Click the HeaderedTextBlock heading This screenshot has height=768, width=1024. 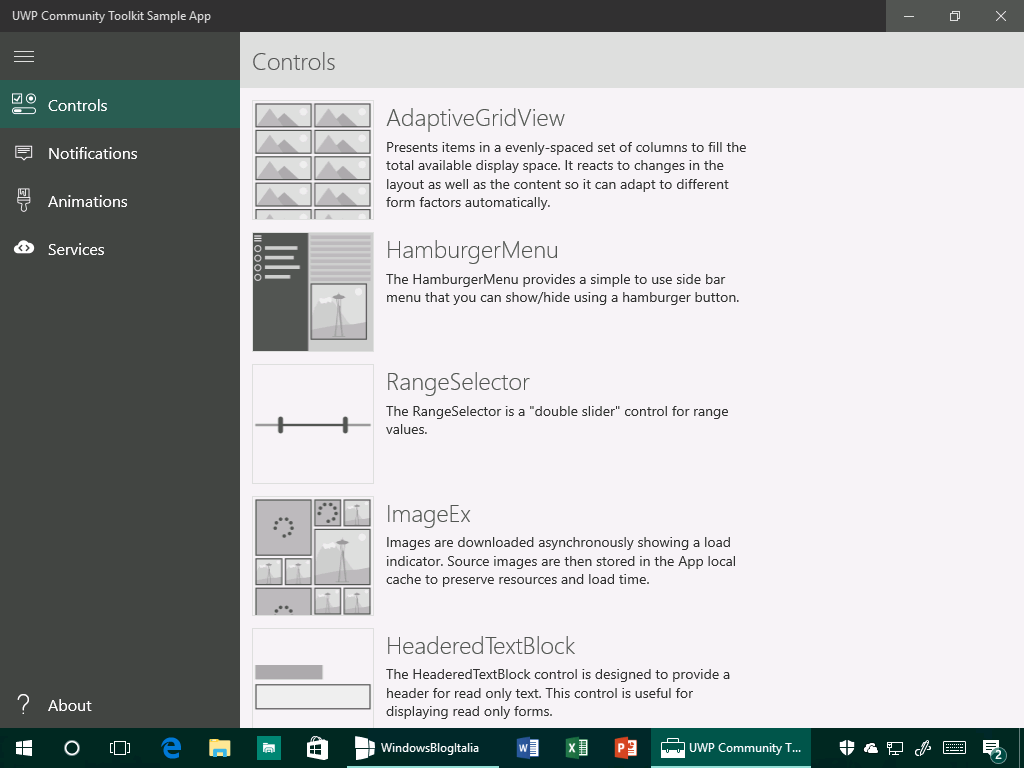click(x=481, y=646)
